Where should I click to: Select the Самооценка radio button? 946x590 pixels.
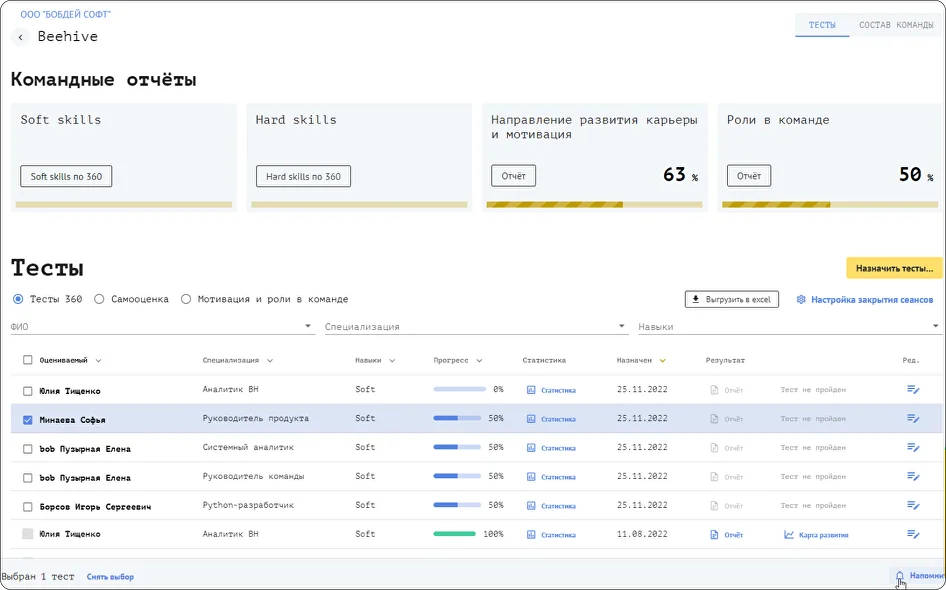(100, 299)
